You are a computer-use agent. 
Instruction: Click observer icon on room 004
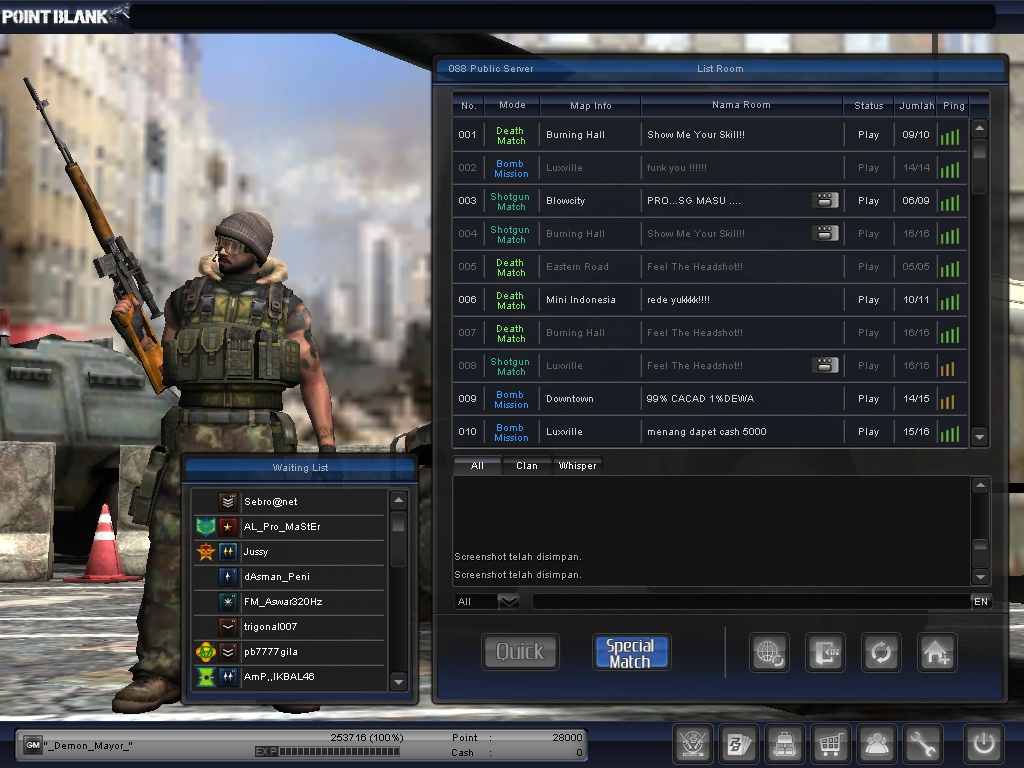tap(825, 232)
